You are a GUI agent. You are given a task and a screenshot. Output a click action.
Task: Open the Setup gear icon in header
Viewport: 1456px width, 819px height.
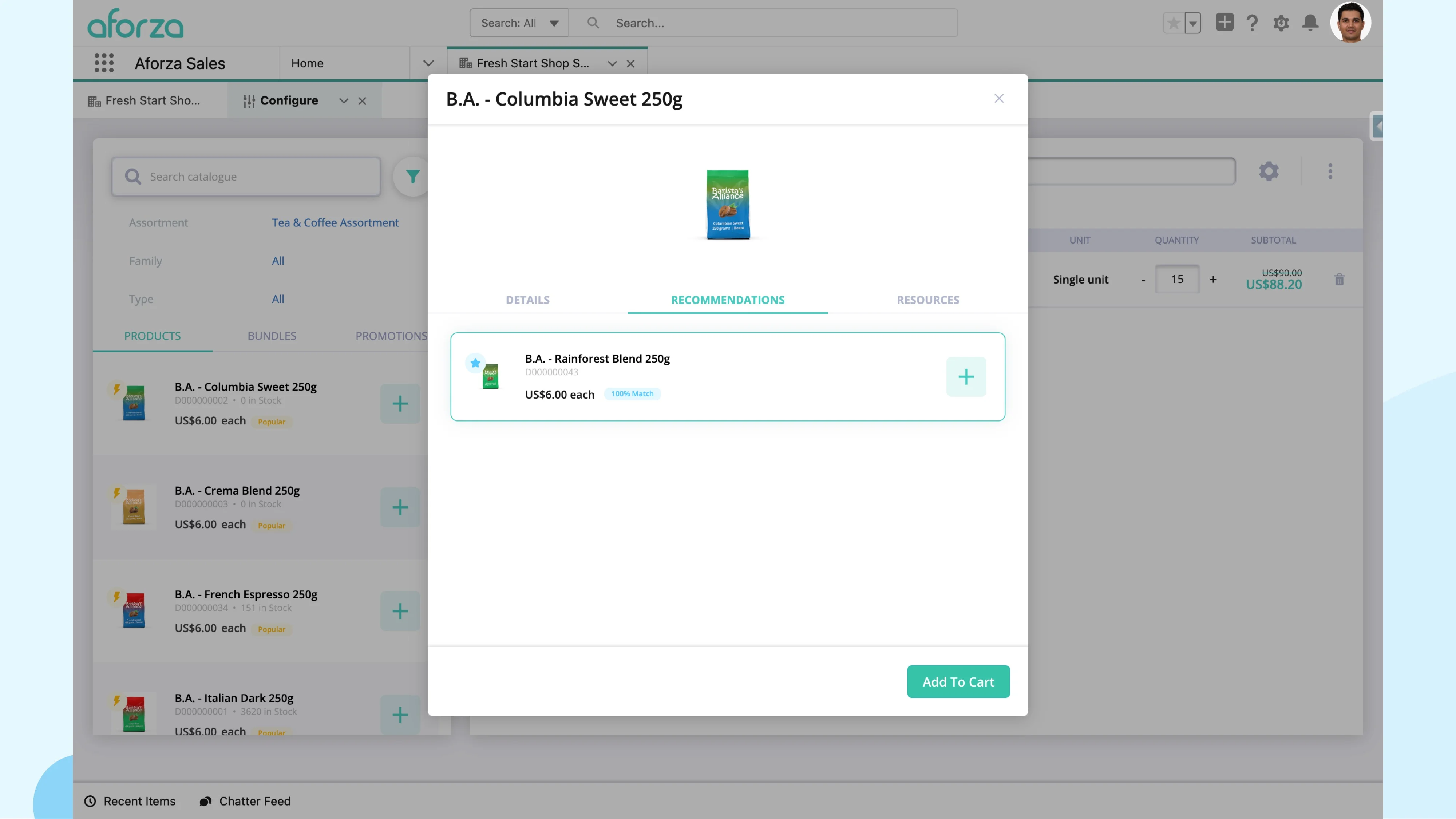(1281, 23)
